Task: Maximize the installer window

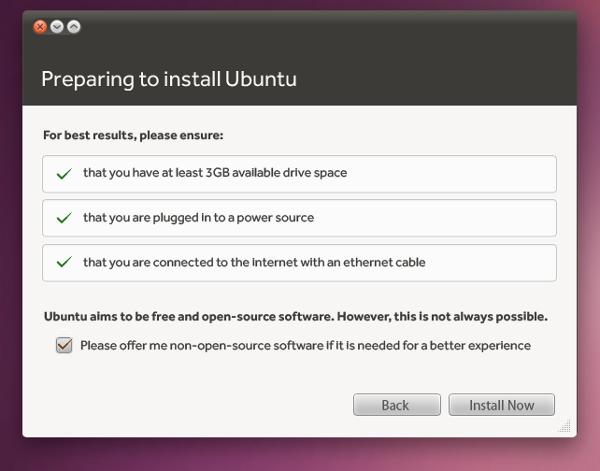Action: click(74, 27)
